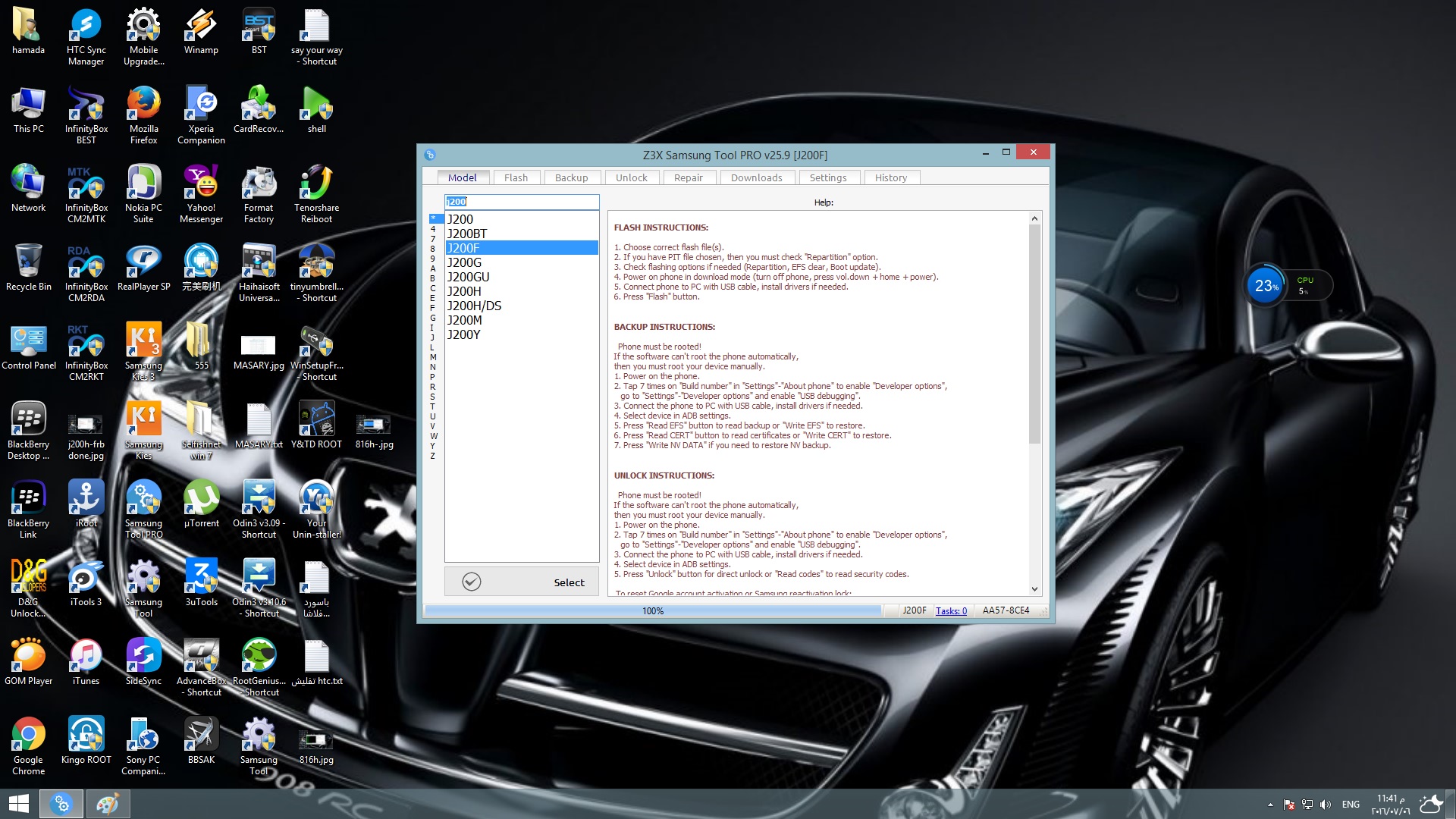Click the Z3X Samsung Tool taskbar button
Image resolution: width=1456 pixels, height=819 pixels.
pyautogui.click(x=61, y=804)
